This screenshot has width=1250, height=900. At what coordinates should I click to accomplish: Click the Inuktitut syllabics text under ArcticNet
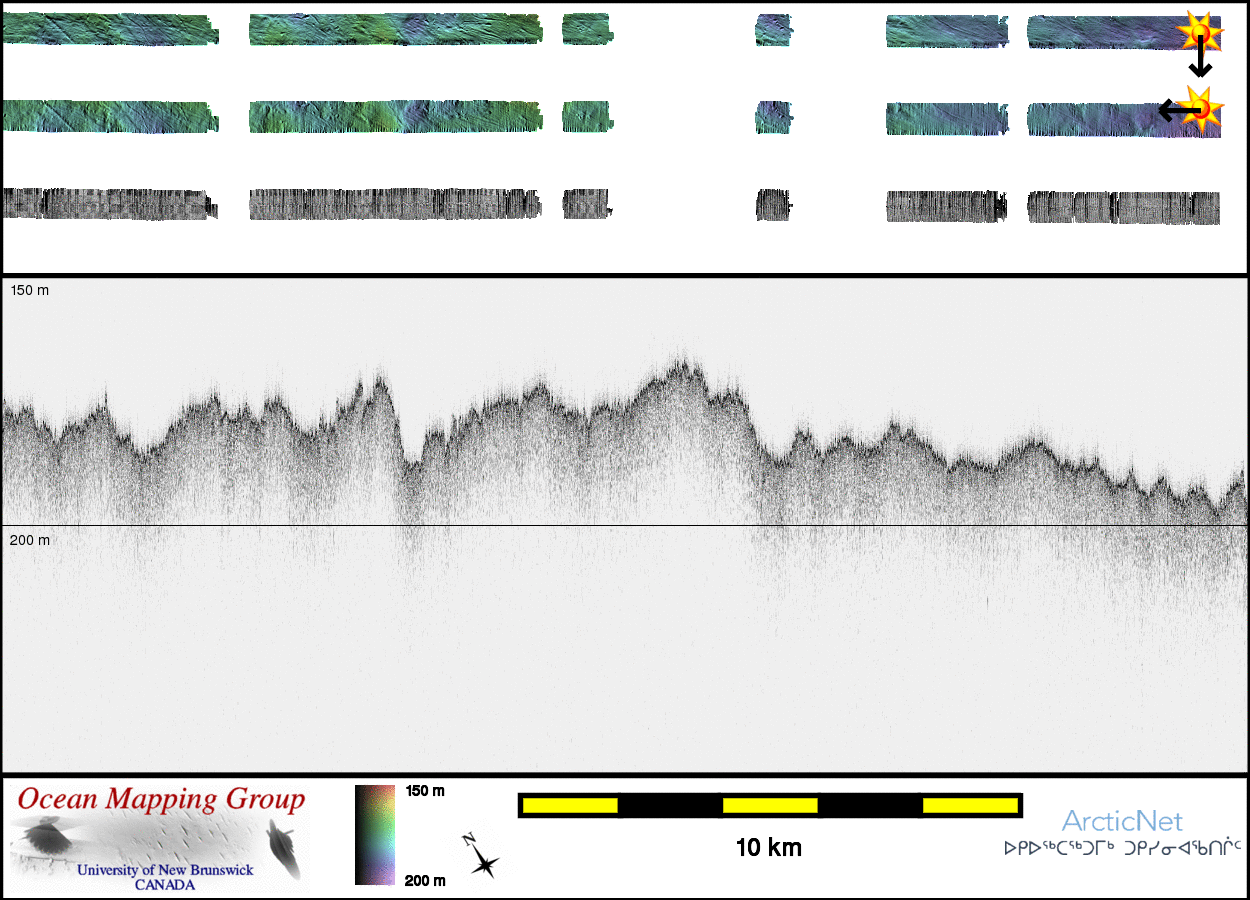pos(1122,849)
